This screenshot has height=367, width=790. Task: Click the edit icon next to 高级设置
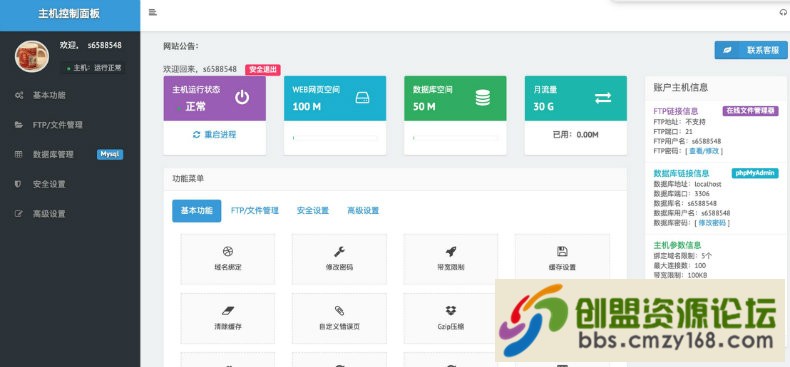click(19, 214)
